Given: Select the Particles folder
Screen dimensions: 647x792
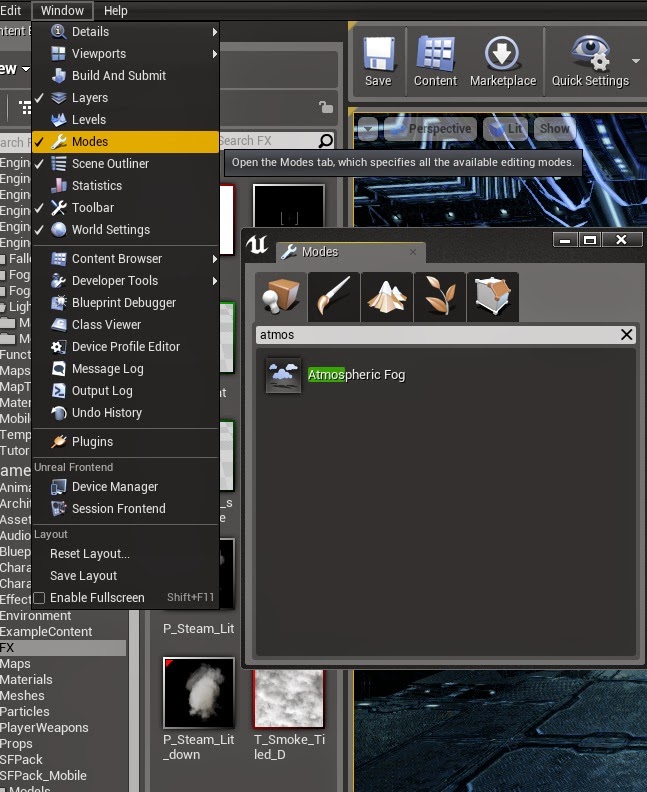Looking at the screenshot, I should pyautogui.click(x=25, y=712).
